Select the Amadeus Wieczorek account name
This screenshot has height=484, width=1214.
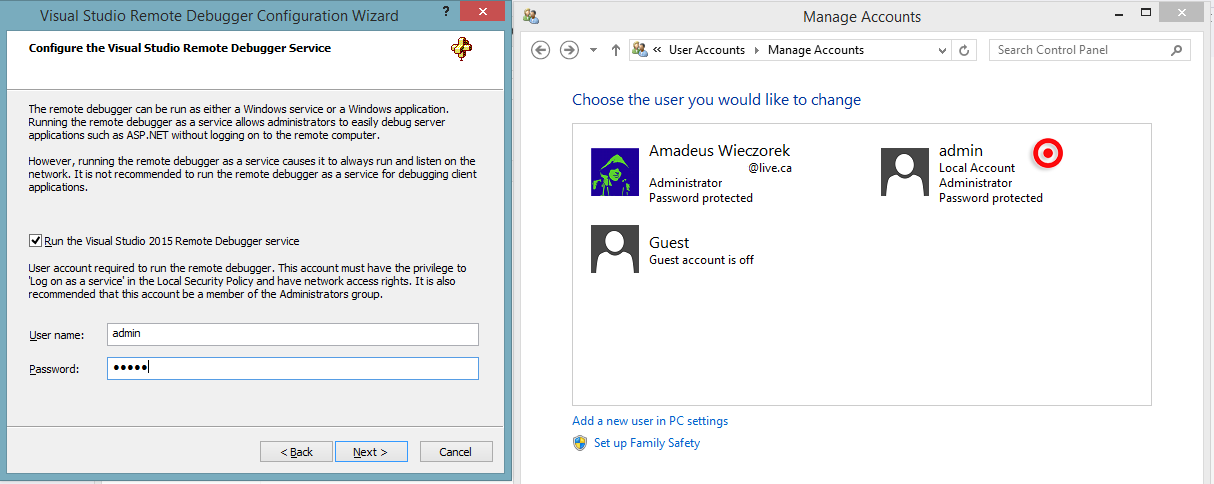719,151
